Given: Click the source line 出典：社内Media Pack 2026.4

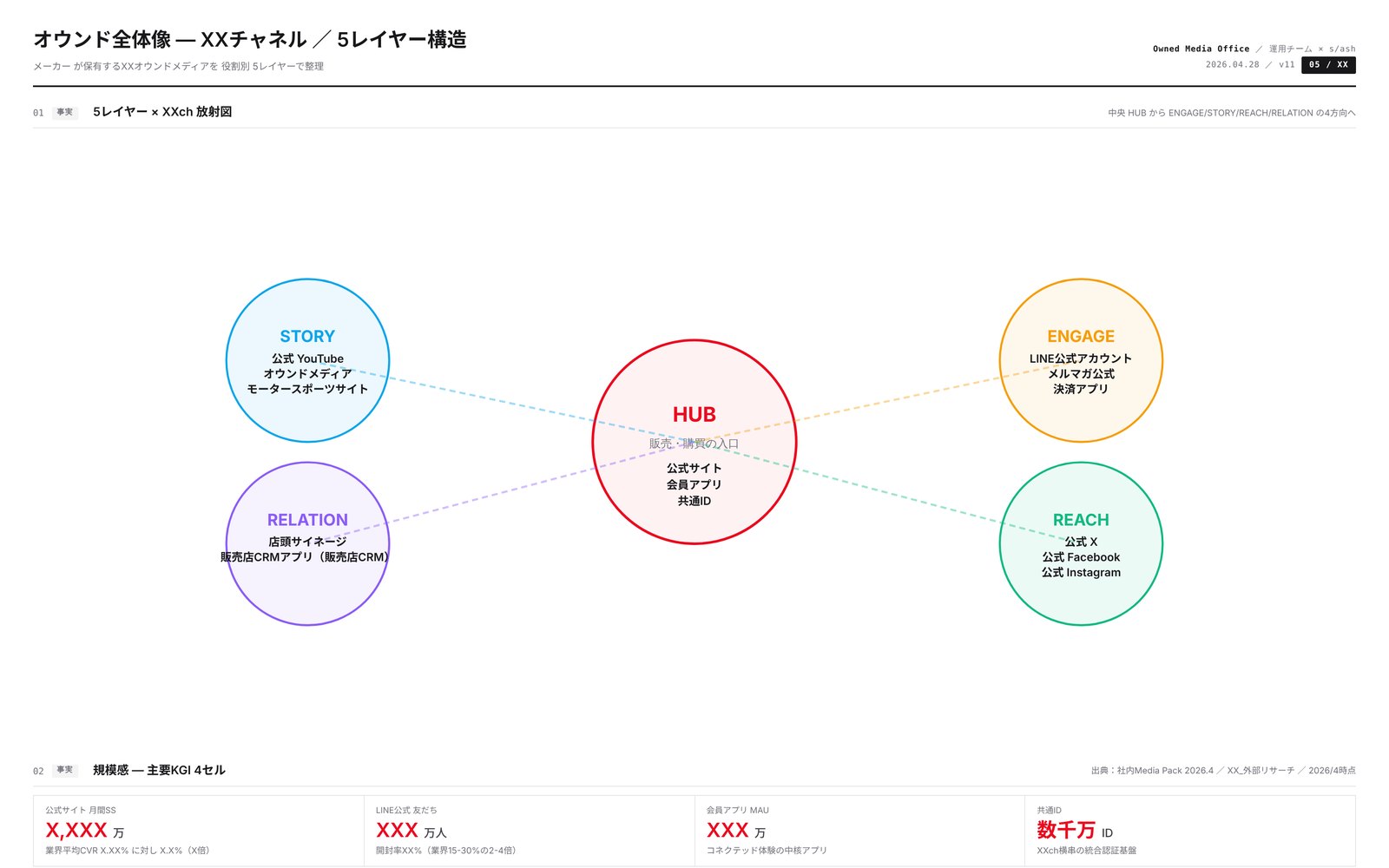Looking at the screenshot, I should [1223, 771].
